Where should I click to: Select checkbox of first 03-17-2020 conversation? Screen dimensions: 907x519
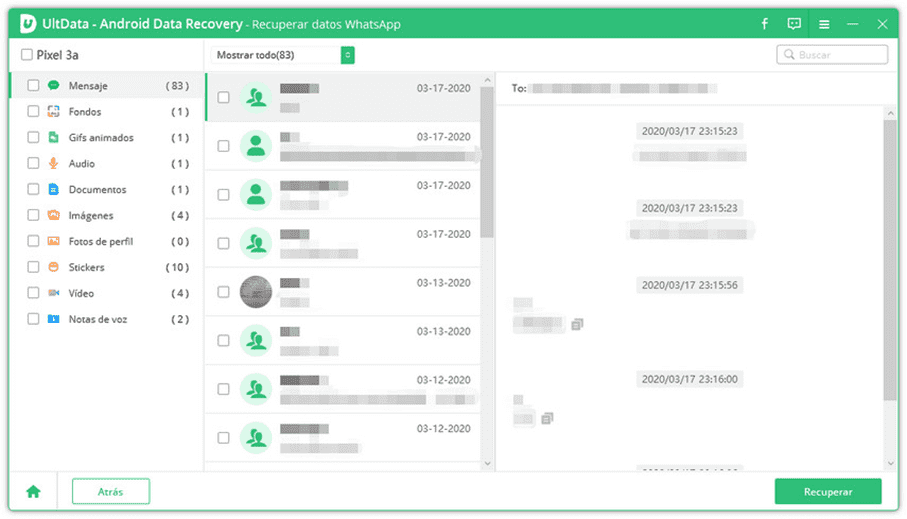click(223, 97)
